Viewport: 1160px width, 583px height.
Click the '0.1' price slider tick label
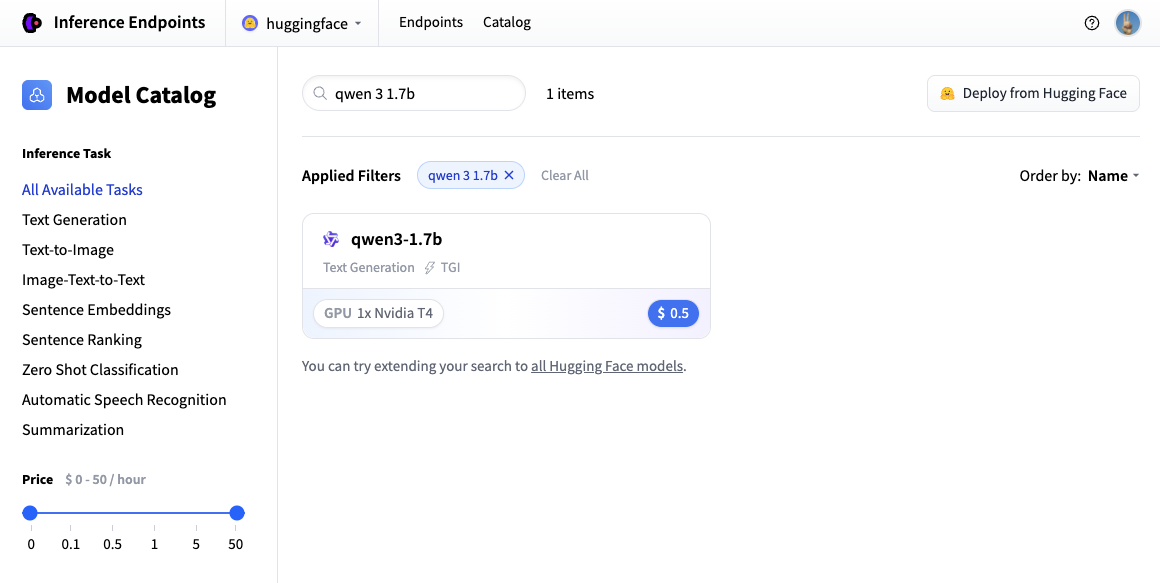(x=71, y=544)
